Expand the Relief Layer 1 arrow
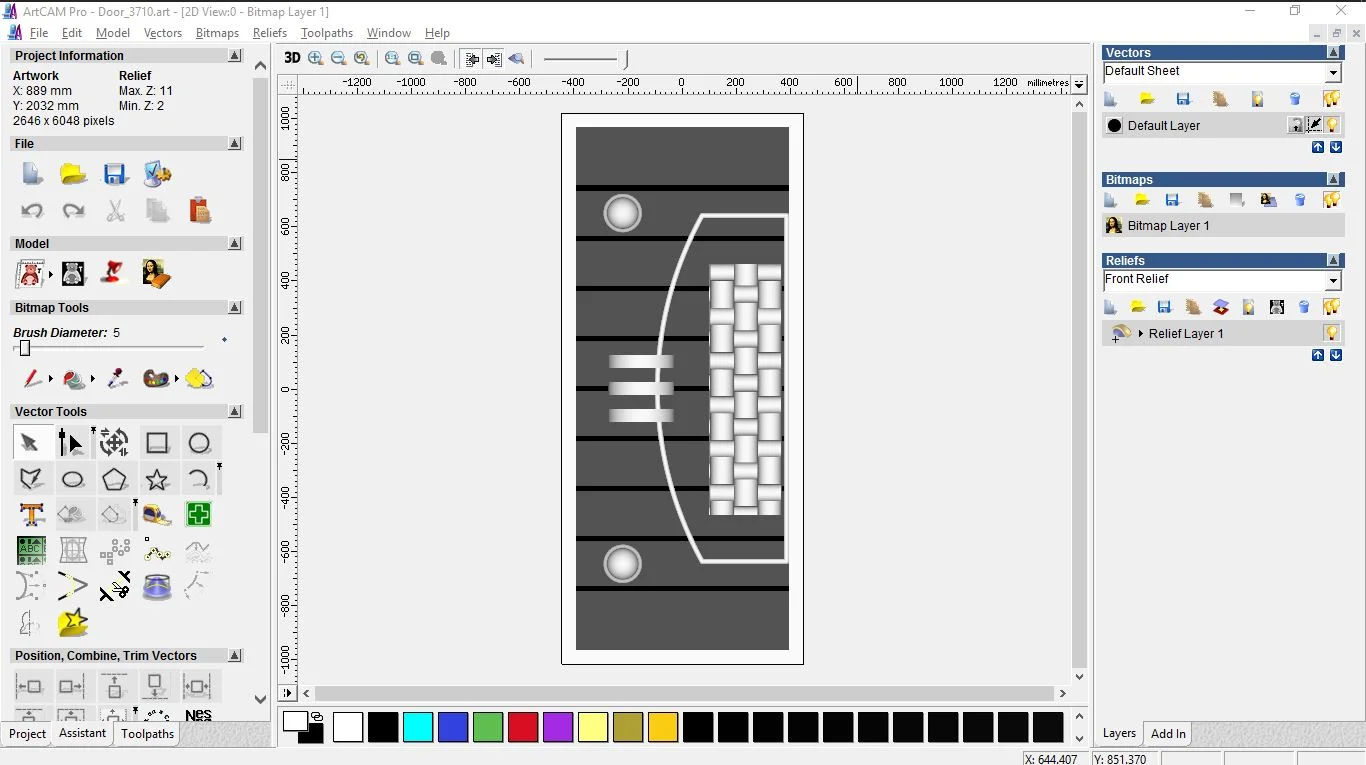Screen dimensions: 1366x765 click(1141, 333)
